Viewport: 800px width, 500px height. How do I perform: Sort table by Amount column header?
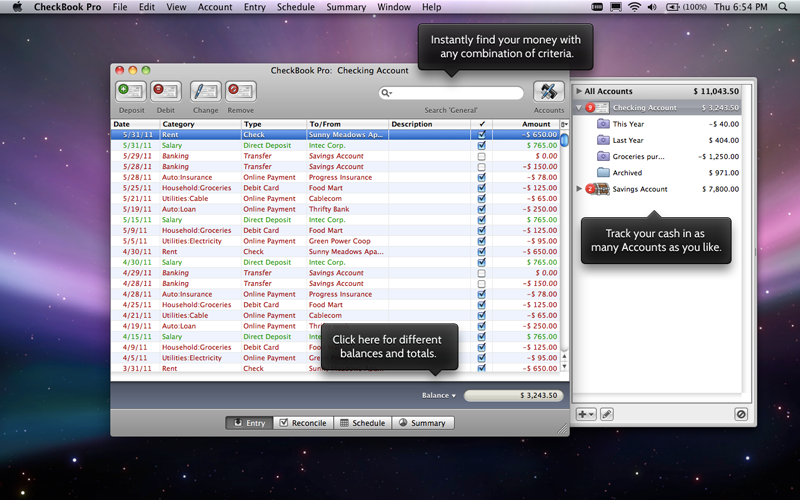[526, 124]
